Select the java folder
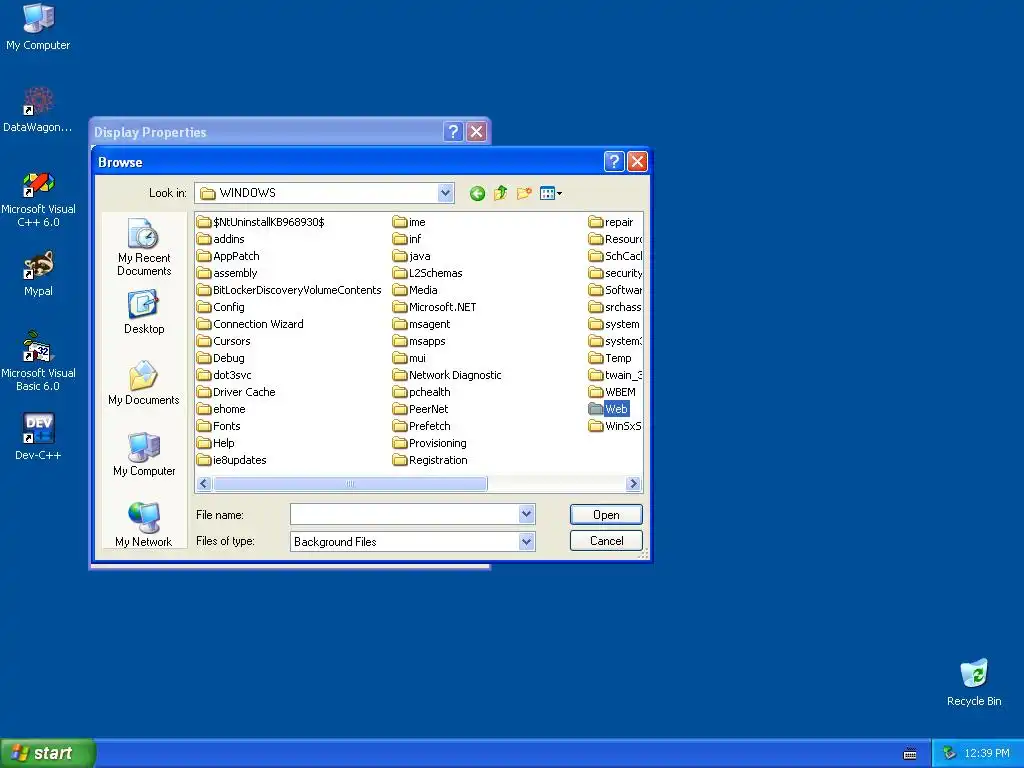This screenshot has width=1024, height=768. (x=412, y=256)
